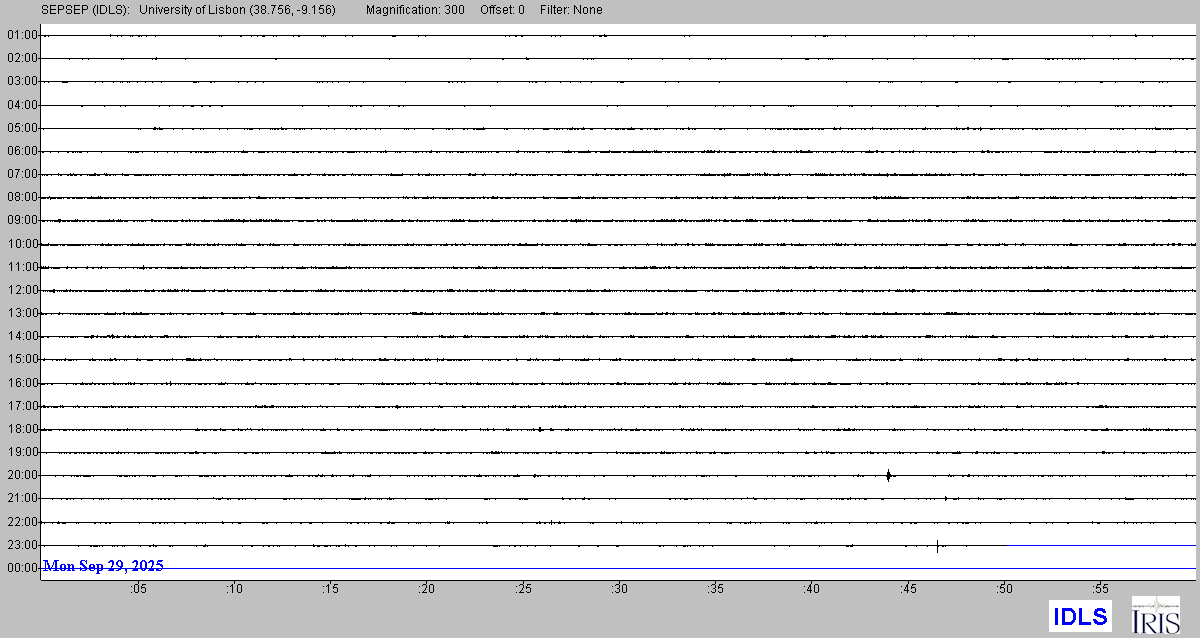Screen dimensions: 1200x638
Task: Click the 00:00 hour label
Action: tap(22, 568)
